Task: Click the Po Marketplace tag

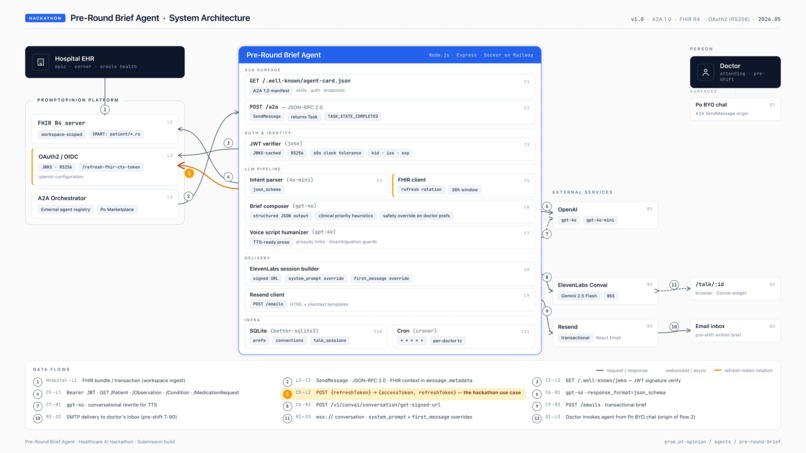Action: click(117, 209)
